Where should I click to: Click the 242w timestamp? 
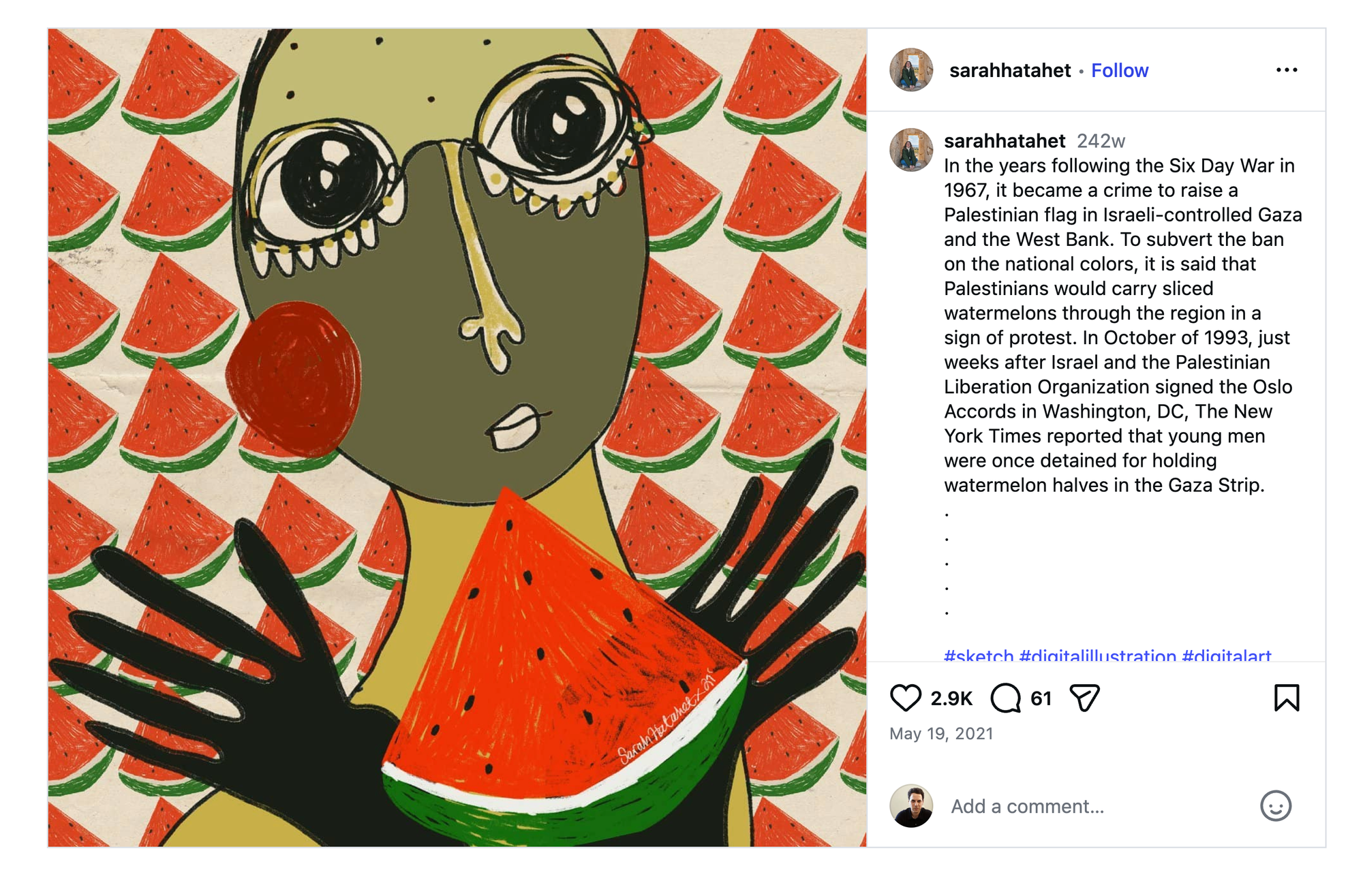[1101, 141]
